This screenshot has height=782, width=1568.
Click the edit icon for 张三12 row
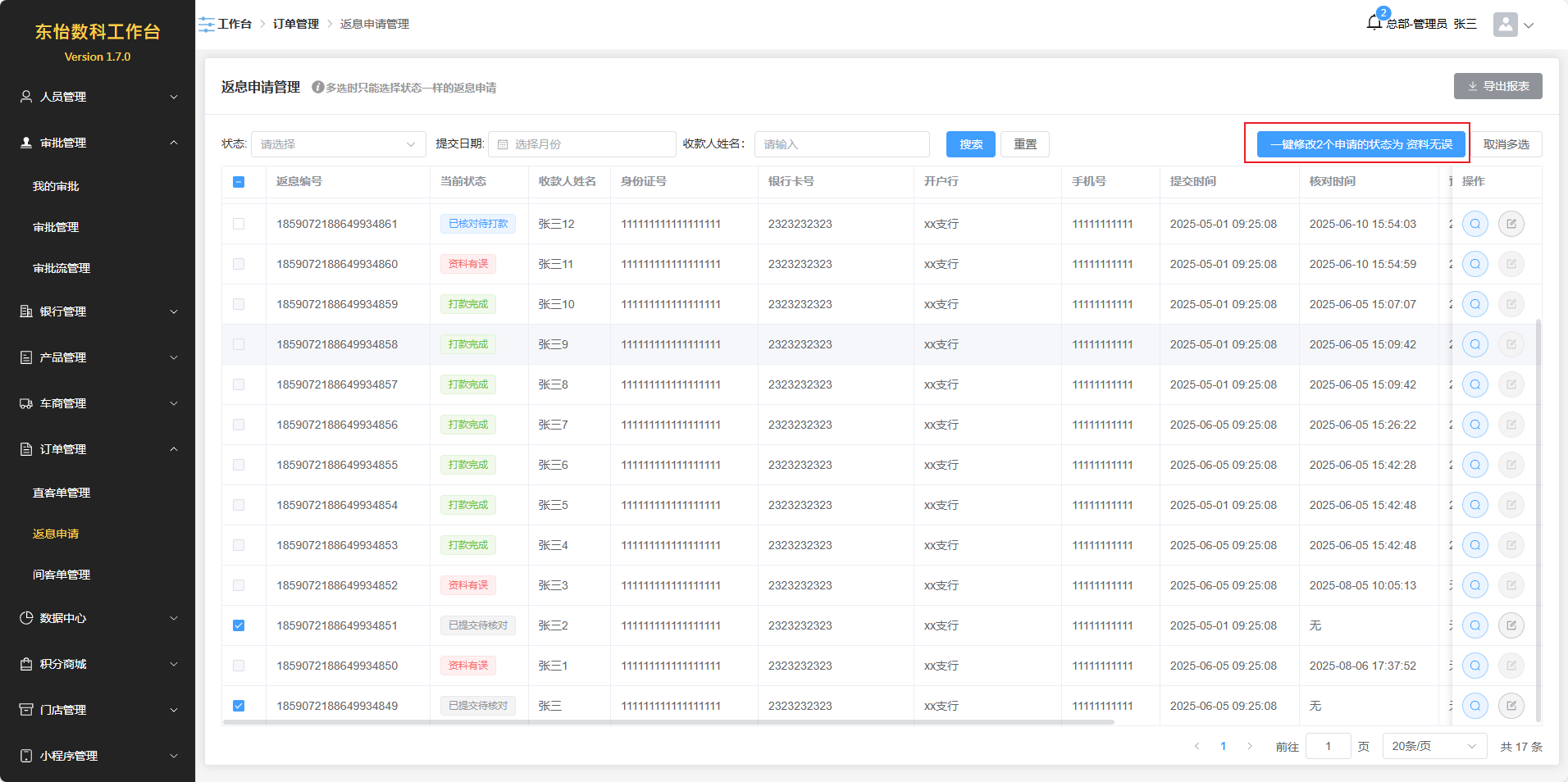pos(1511,224)
